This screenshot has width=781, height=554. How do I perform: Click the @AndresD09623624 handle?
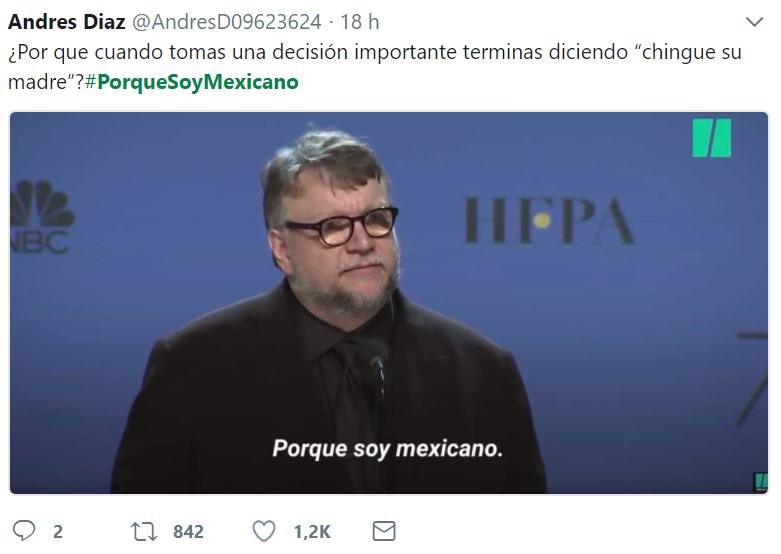[227, 22]
